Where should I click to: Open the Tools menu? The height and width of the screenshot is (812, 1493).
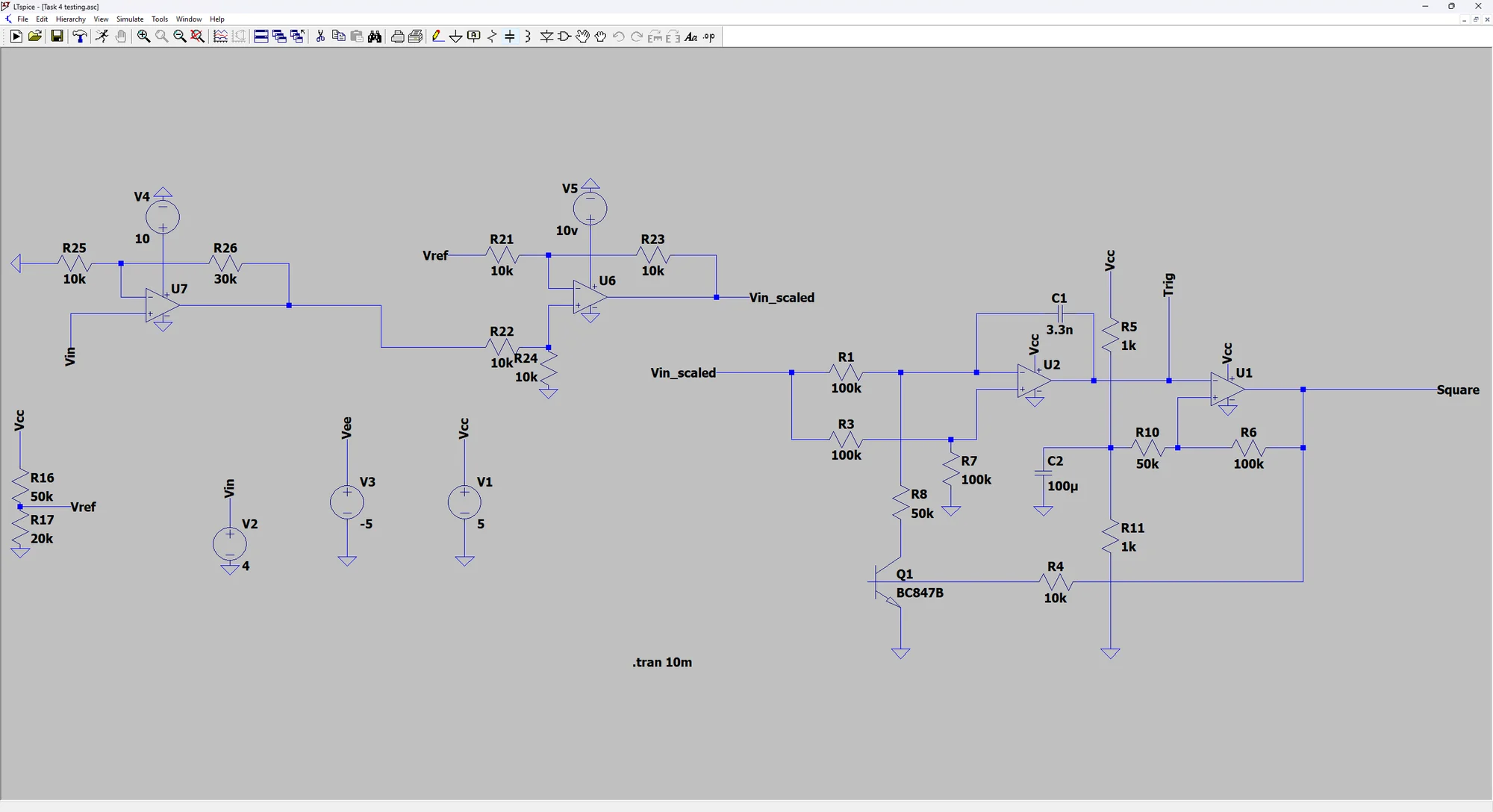pyautogui.click(x=160, y=19)
